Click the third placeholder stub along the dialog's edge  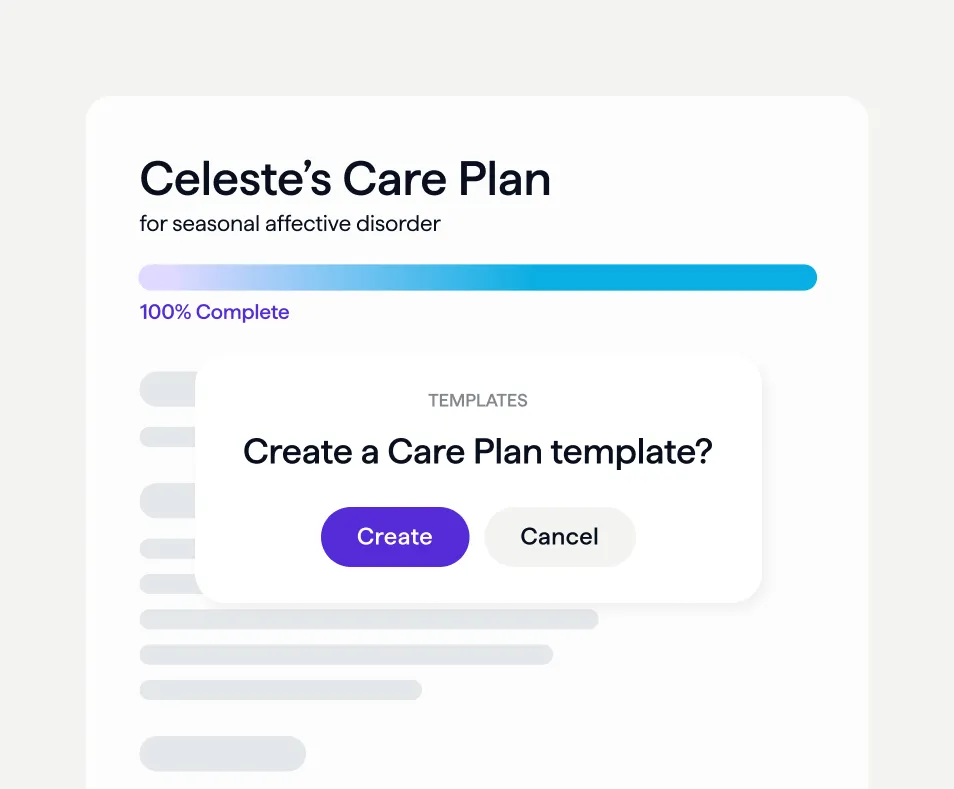click(x=168, y=500)
